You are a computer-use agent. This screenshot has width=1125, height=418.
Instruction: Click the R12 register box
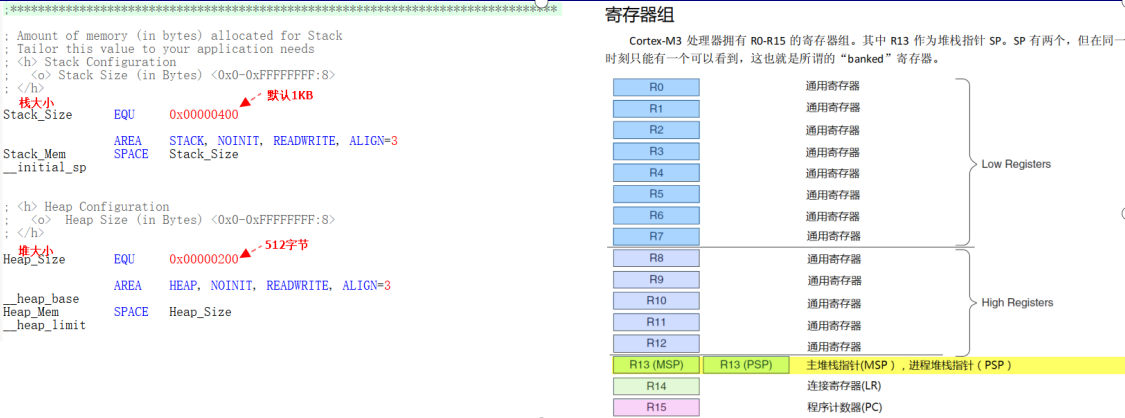click(x=656, y=343)
